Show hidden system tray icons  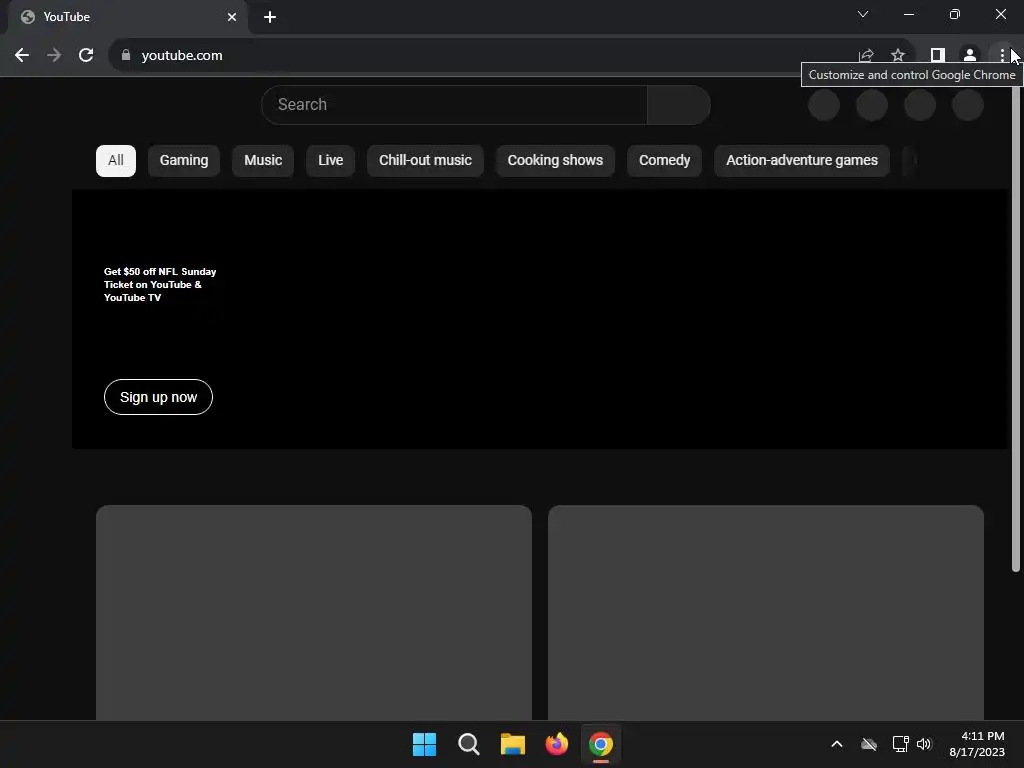coord(837,744)
